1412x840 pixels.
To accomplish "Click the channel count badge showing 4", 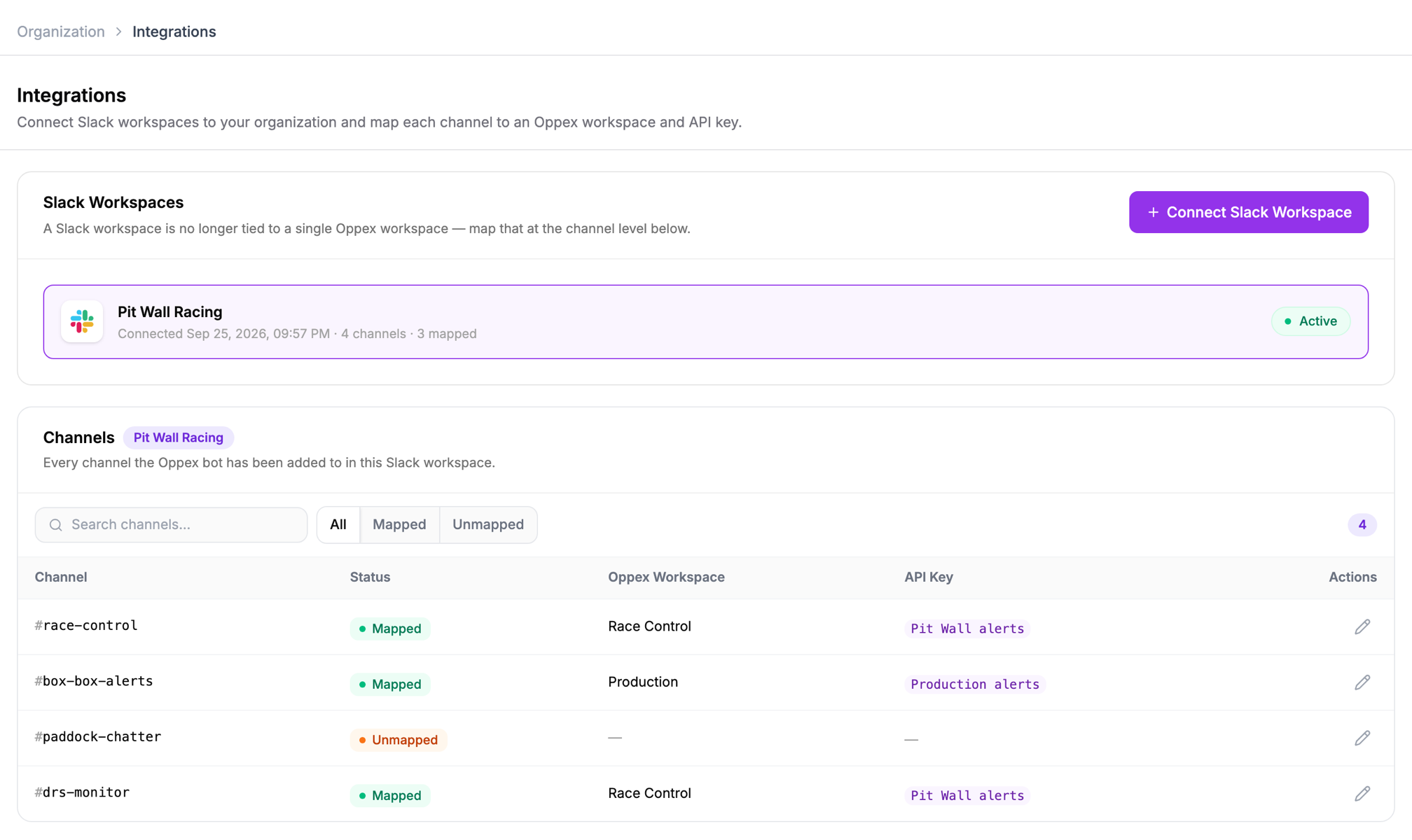I will point(1362,525).
